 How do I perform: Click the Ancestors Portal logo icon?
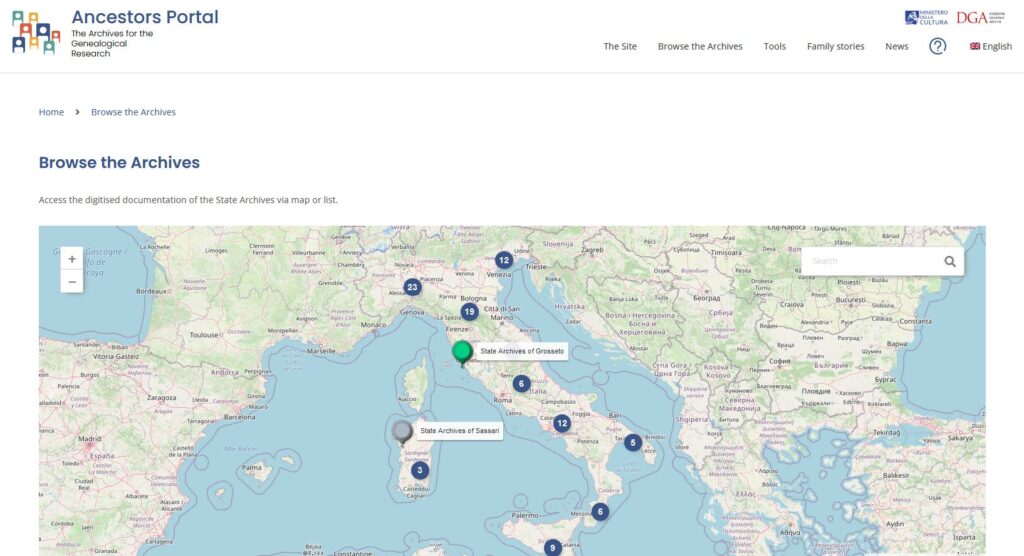pyautogui.click(x=36, y=32)
